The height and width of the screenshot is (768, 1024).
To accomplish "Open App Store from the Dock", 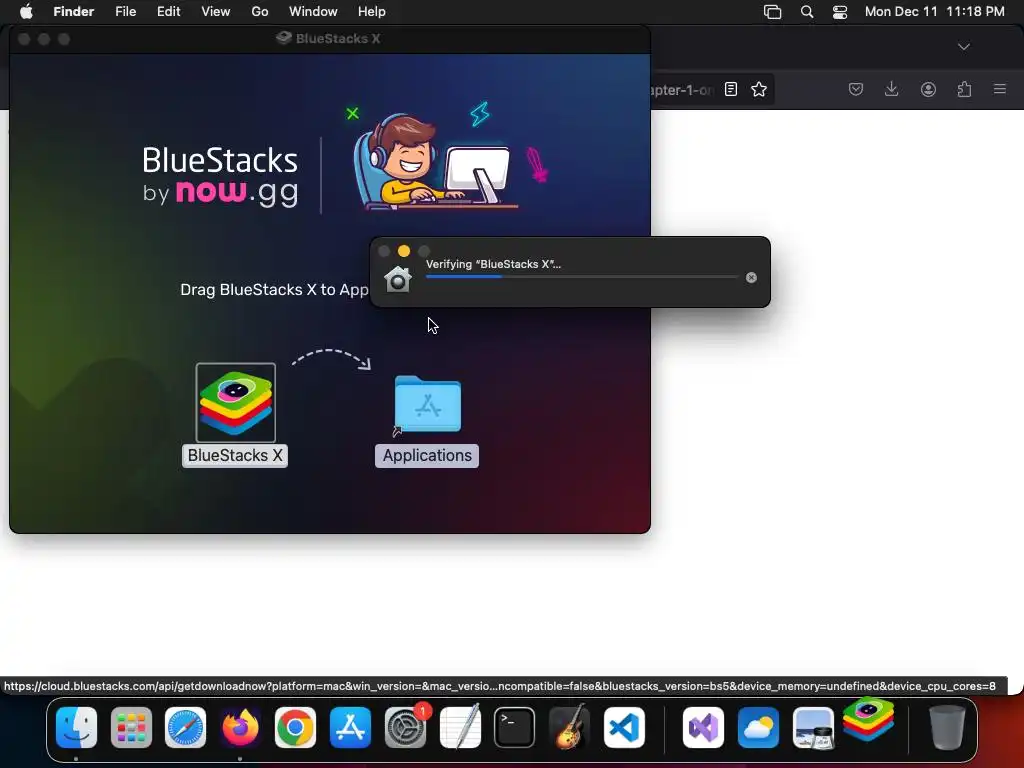I will click(x=350, y=727).
